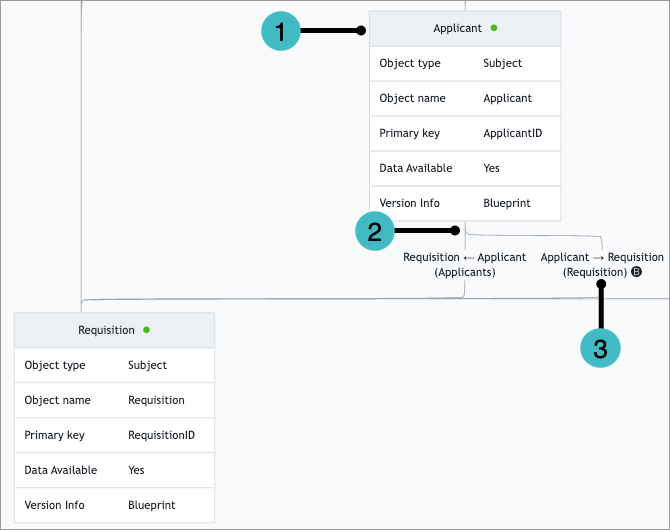Click Object name value Applicant in Applicant table

click(507, 98)
